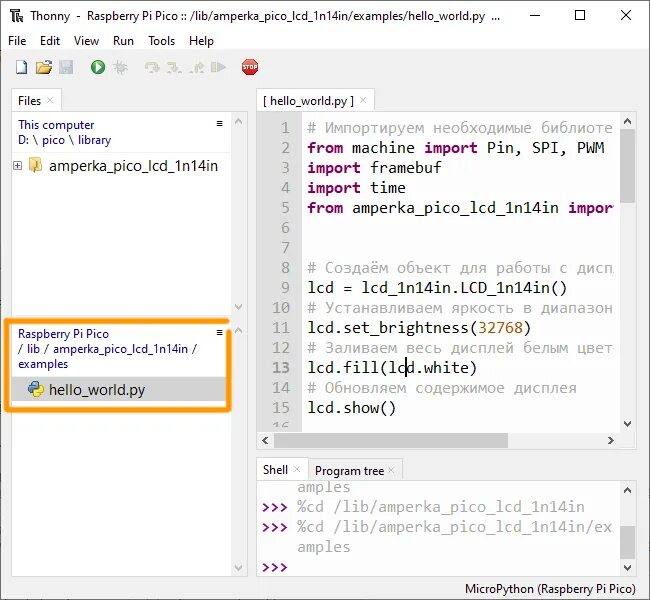Open the File menu
This screenshot has height=600, width=650.
coord(17,41)
